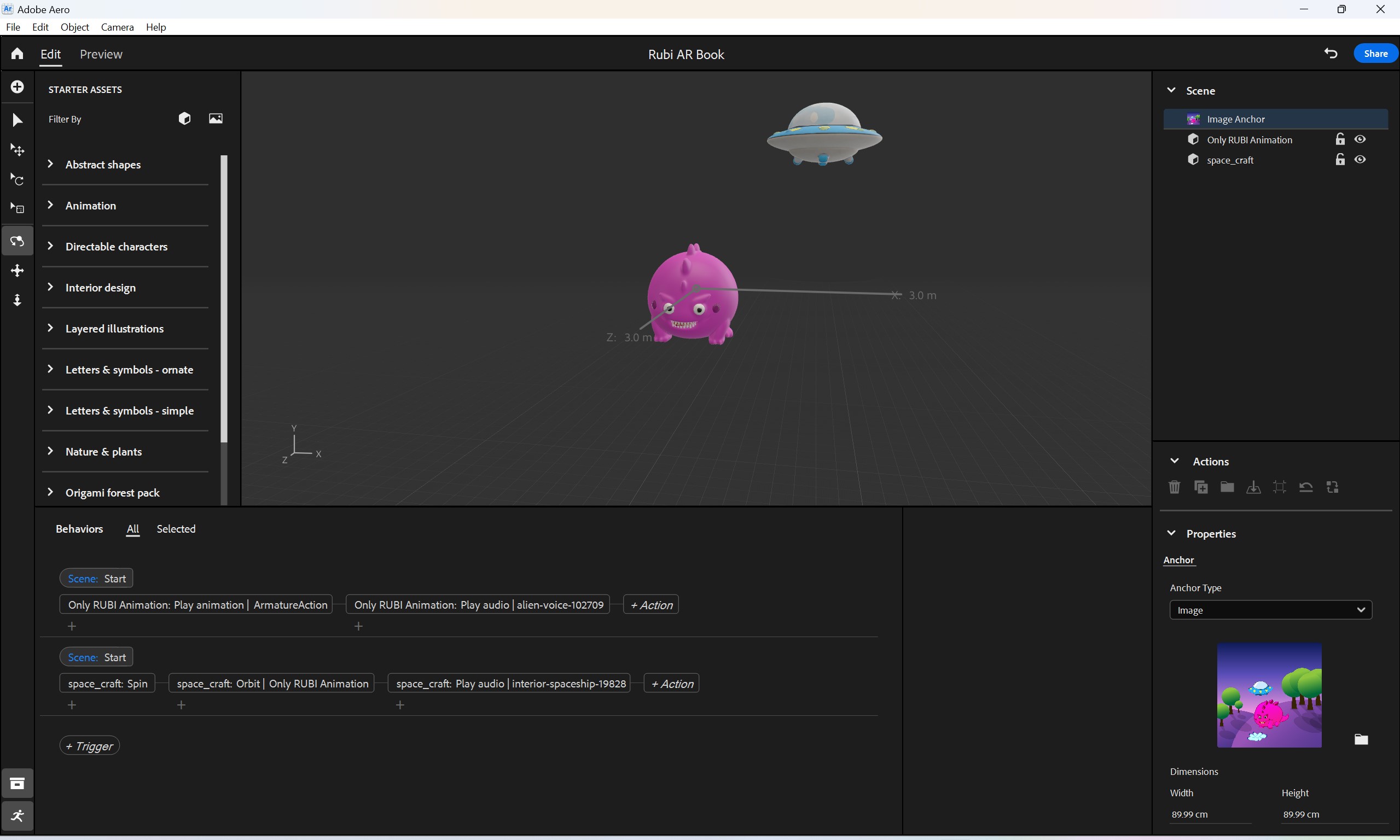Click the image filter icon in assets panel

[215, 119]
